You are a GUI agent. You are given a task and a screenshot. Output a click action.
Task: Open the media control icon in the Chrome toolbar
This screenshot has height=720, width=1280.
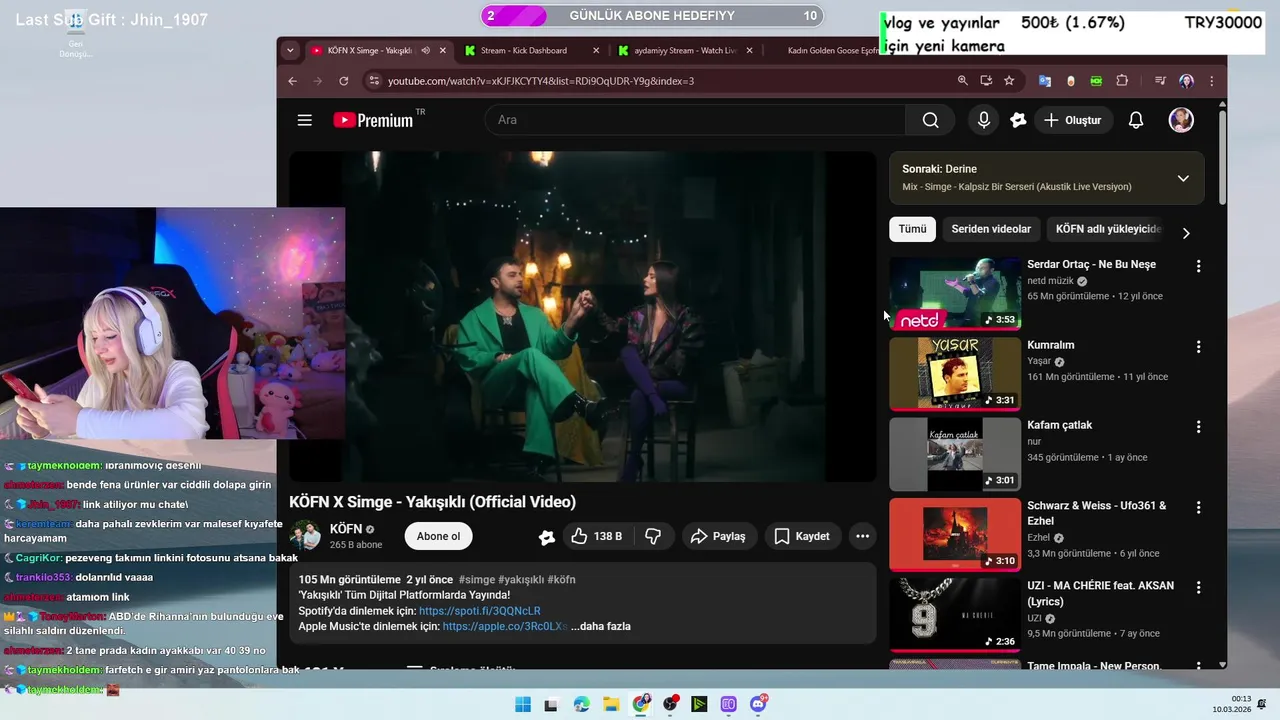coord(1160,81)
